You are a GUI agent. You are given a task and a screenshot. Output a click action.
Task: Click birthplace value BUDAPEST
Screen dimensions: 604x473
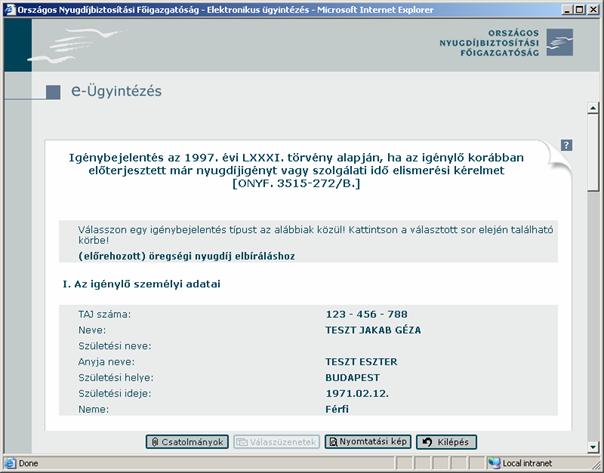pyautogui.click(x=352, y=377)
